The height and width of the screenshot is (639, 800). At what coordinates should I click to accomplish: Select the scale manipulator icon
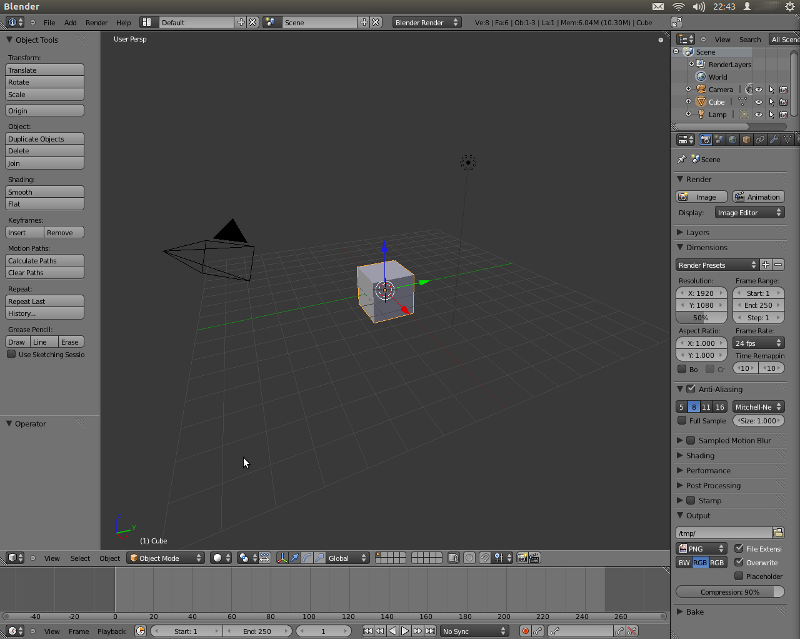319,558
